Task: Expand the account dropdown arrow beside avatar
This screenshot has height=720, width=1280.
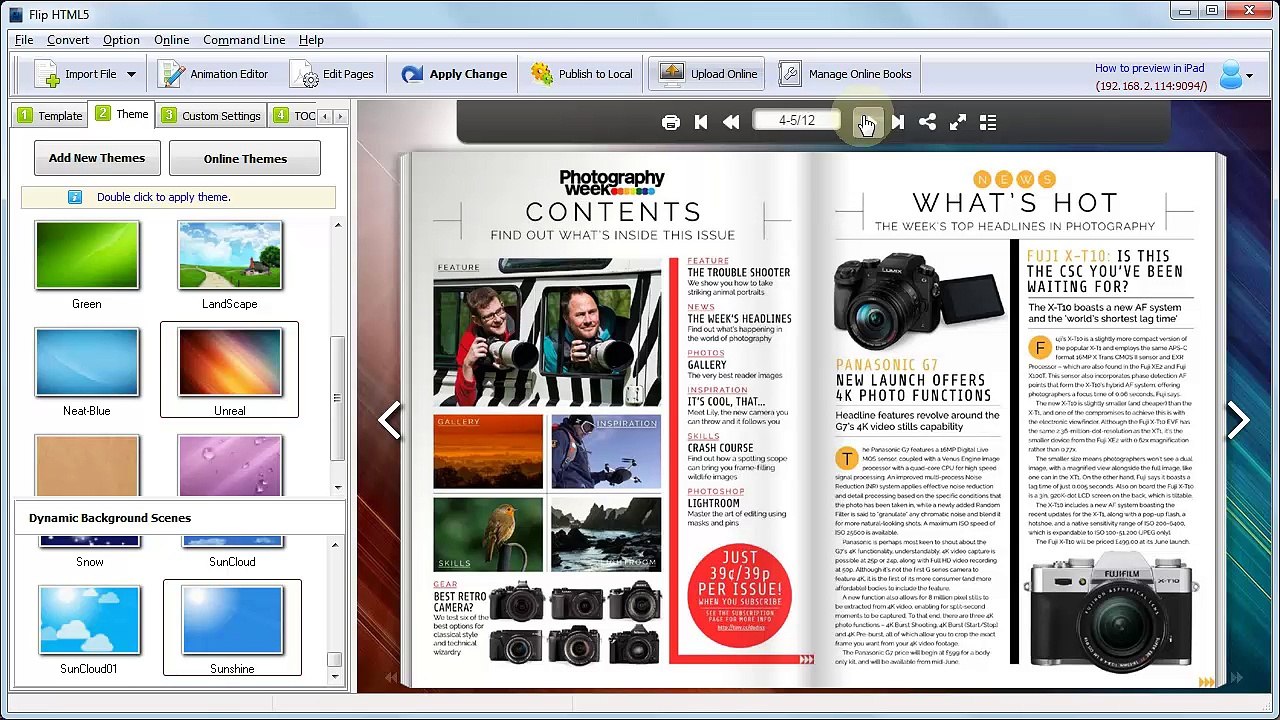Action: [x=1249, y=76]
